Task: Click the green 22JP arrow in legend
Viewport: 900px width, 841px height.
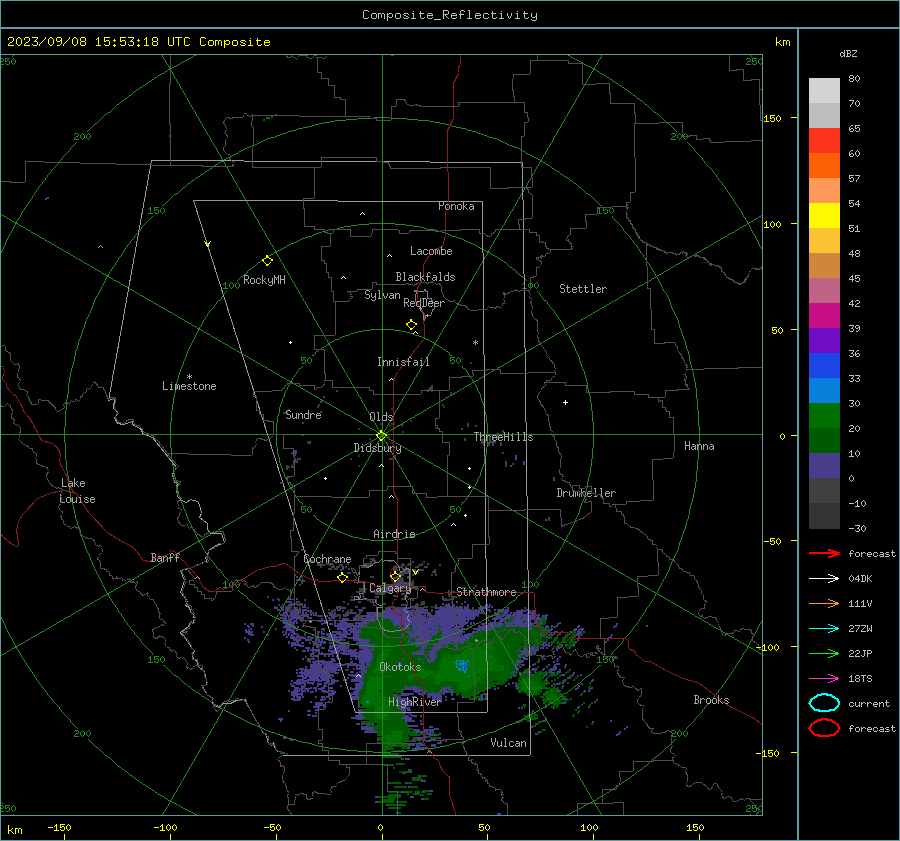Action: [824, 653]
